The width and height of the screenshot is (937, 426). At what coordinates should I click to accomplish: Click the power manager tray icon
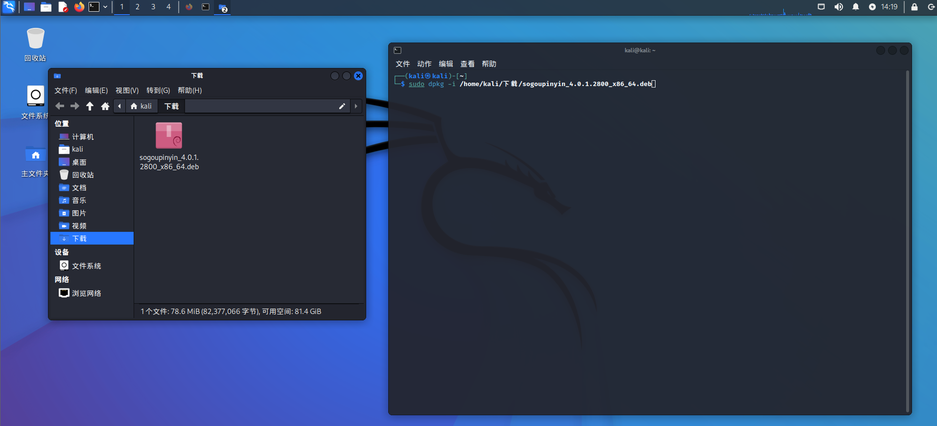(x=872, y=7)
